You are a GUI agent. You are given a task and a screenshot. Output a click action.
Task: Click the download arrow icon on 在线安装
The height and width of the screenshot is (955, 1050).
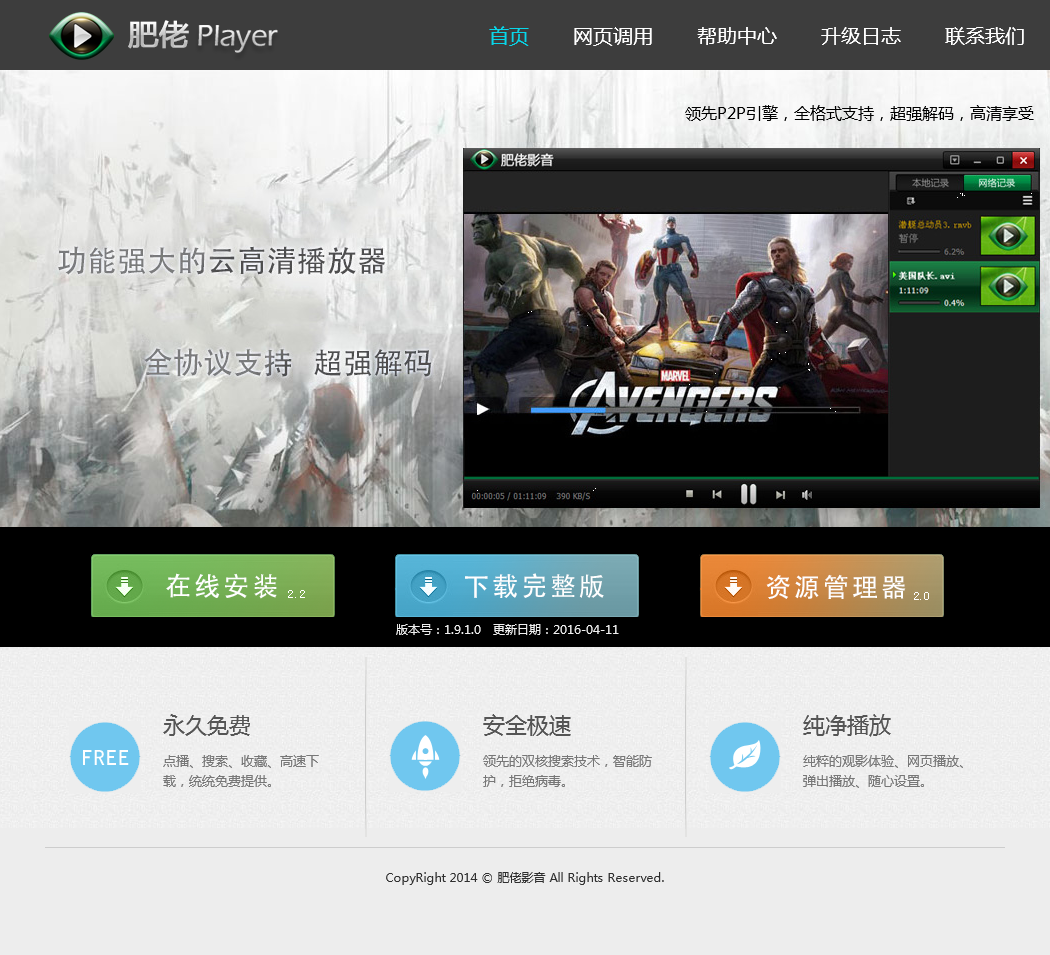(x=125, y=586)
